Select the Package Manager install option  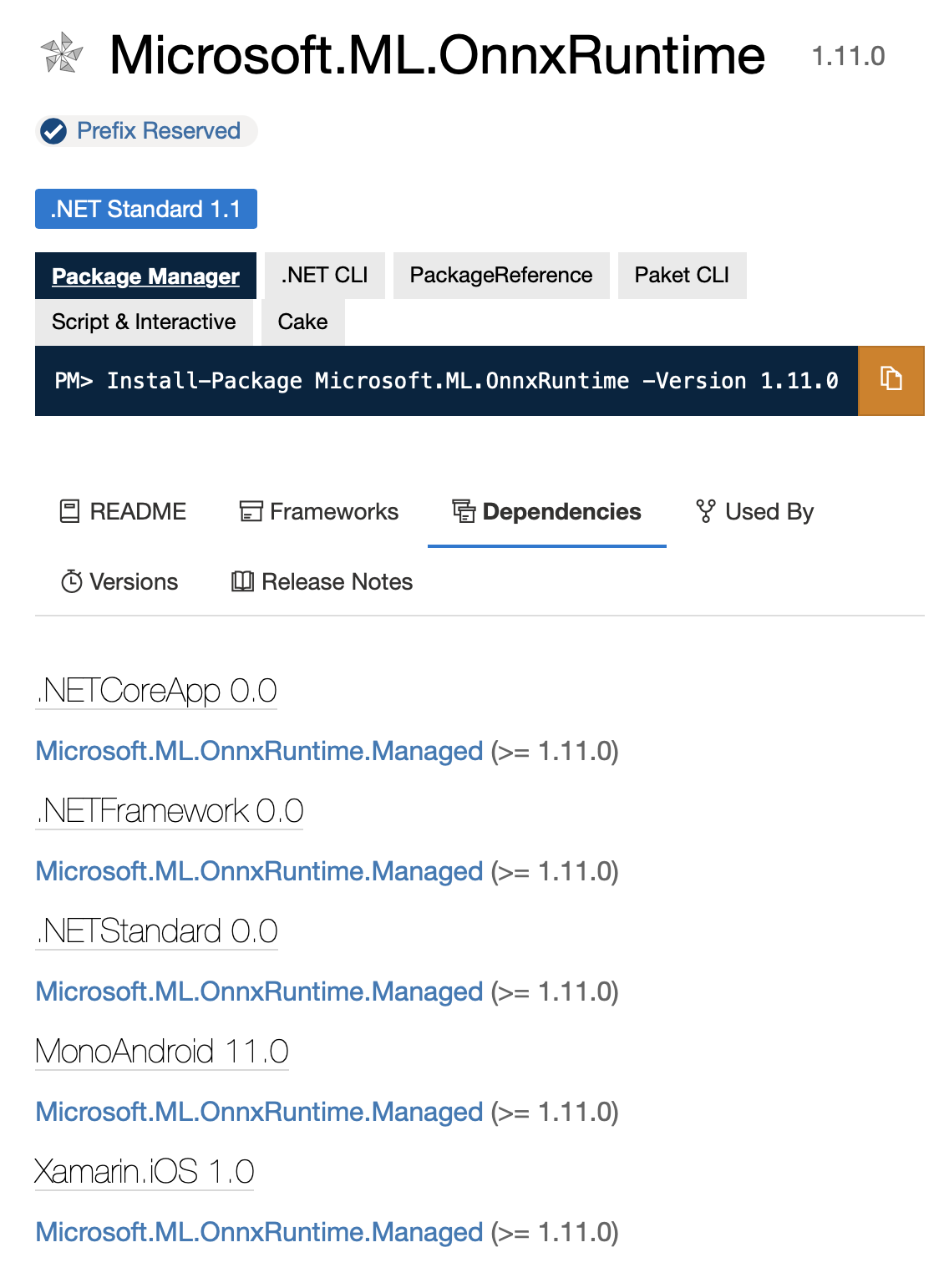(145, 276)
